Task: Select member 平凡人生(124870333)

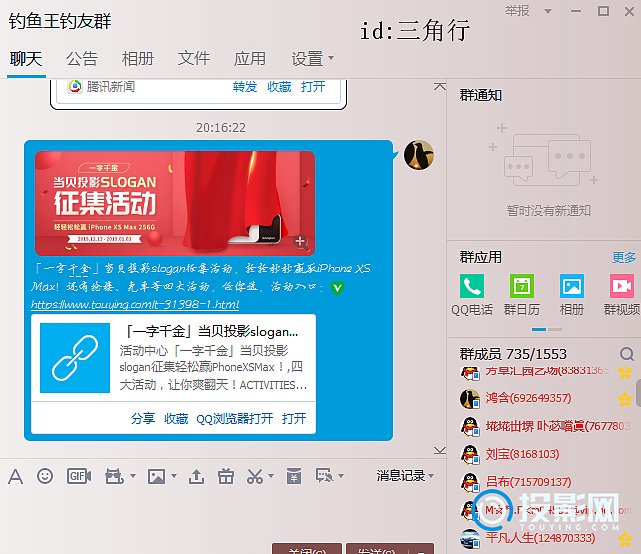Action: tap(540, 538)
